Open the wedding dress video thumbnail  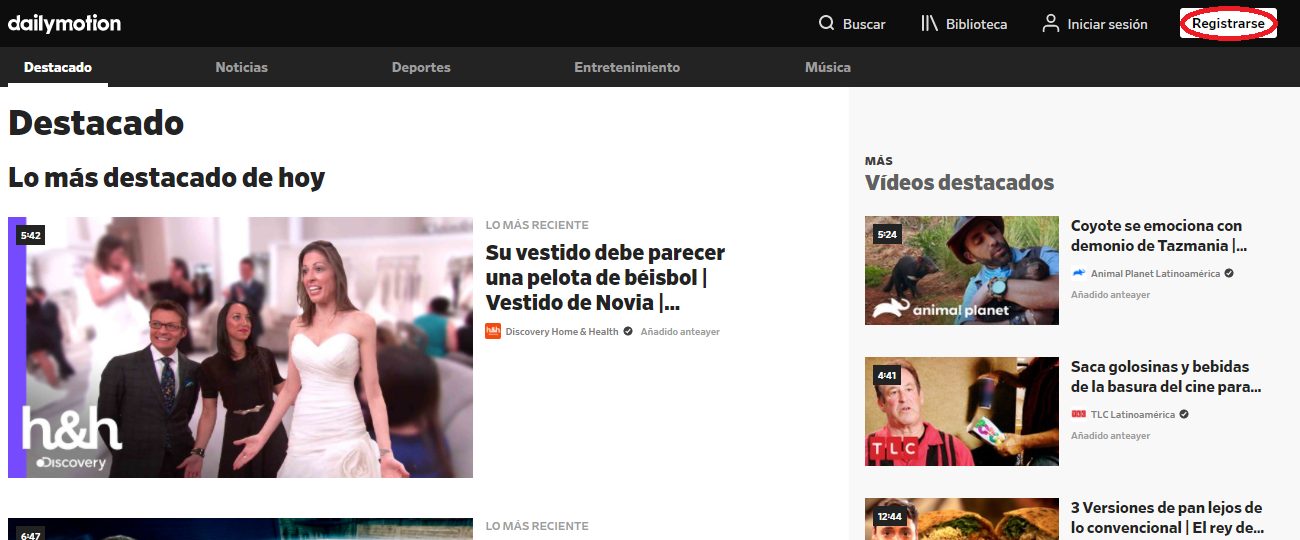coord(240,347)
